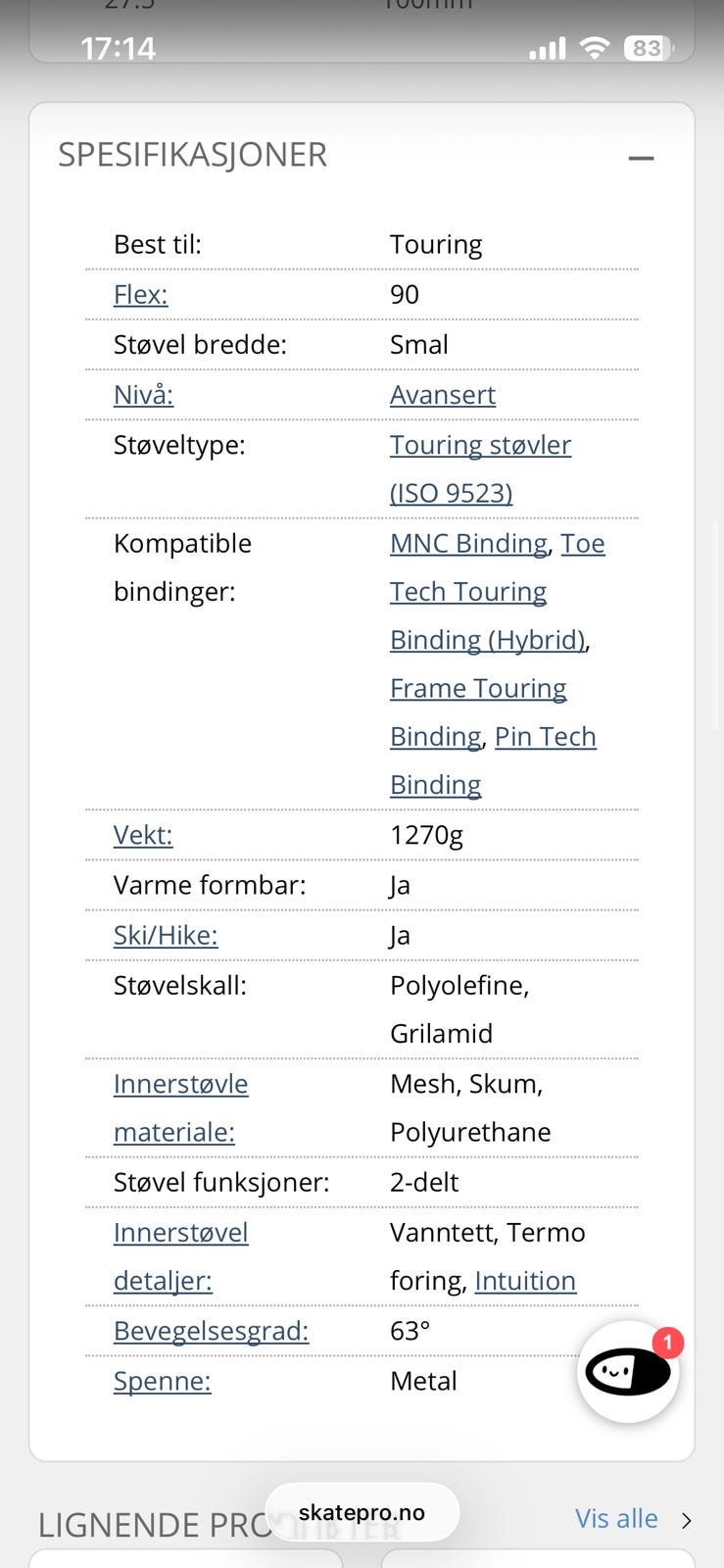The image size is (724, 1568).
Task: Follow the MNC Binding link
Action: [x=468, y=543]
